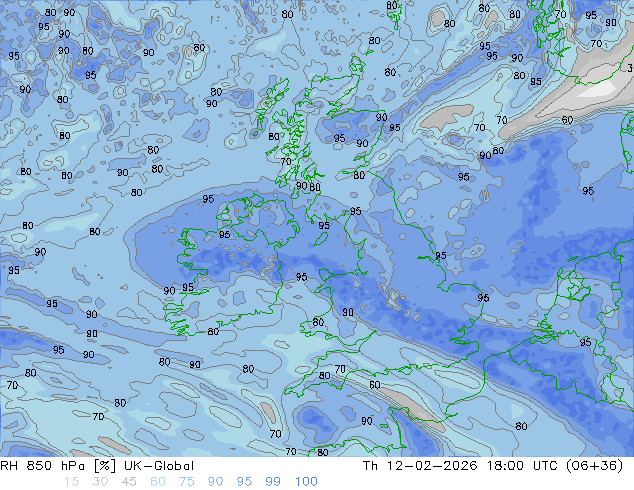Click legend value '30'
Screen dimensions: 634x490
click(100, 482)
